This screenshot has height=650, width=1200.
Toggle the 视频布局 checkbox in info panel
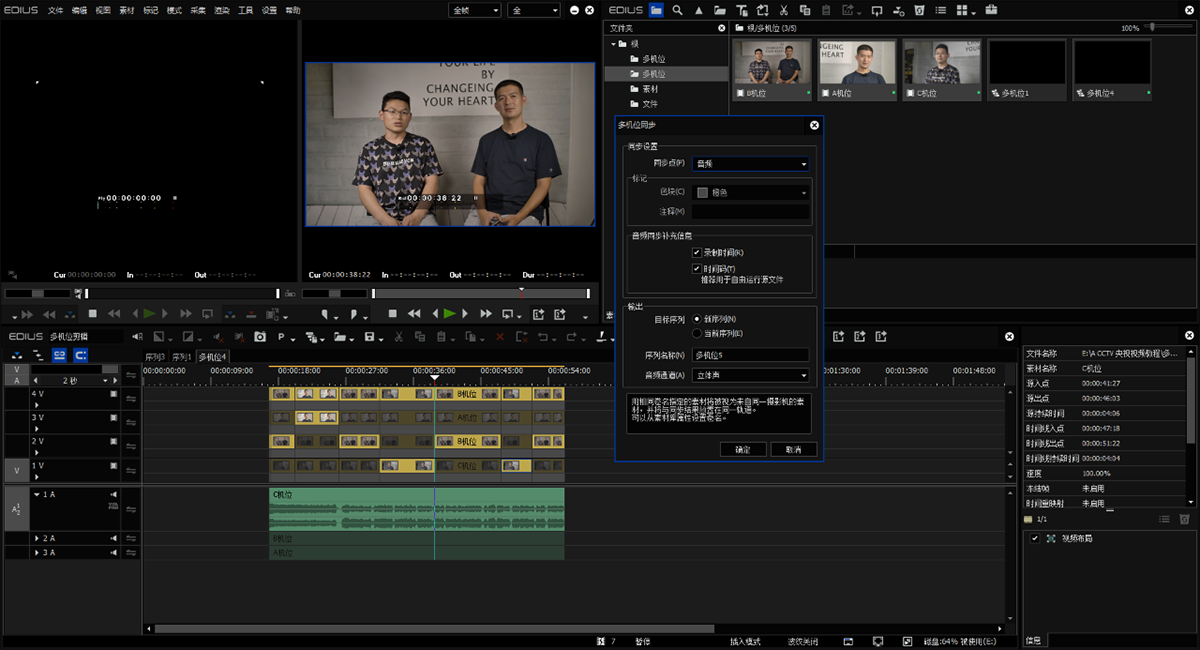(1035, 538)
